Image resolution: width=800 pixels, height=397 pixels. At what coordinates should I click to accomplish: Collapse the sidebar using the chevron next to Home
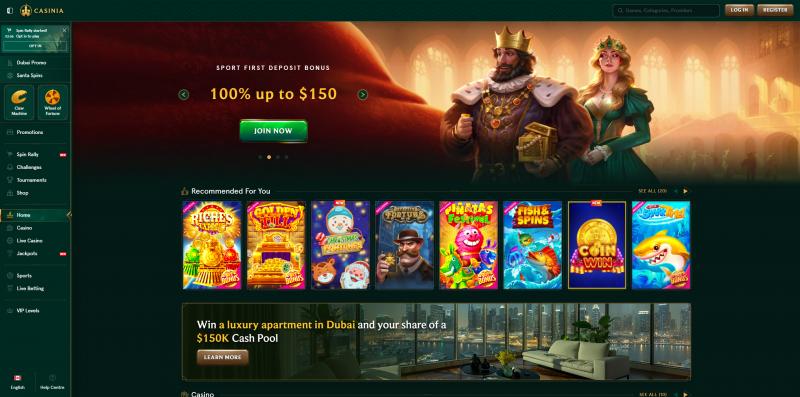click(x=69, y=215)
